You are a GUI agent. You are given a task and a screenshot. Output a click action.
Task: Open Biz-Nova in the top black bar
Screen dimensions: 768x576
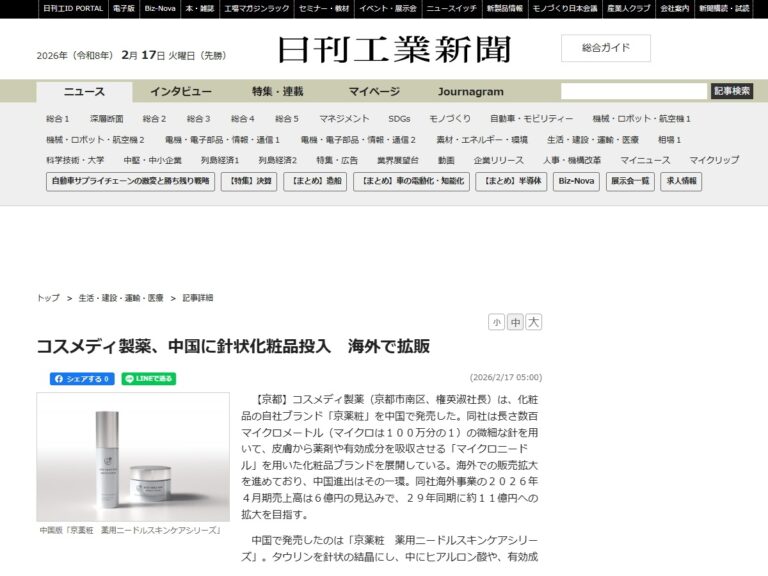coord(160,8)
